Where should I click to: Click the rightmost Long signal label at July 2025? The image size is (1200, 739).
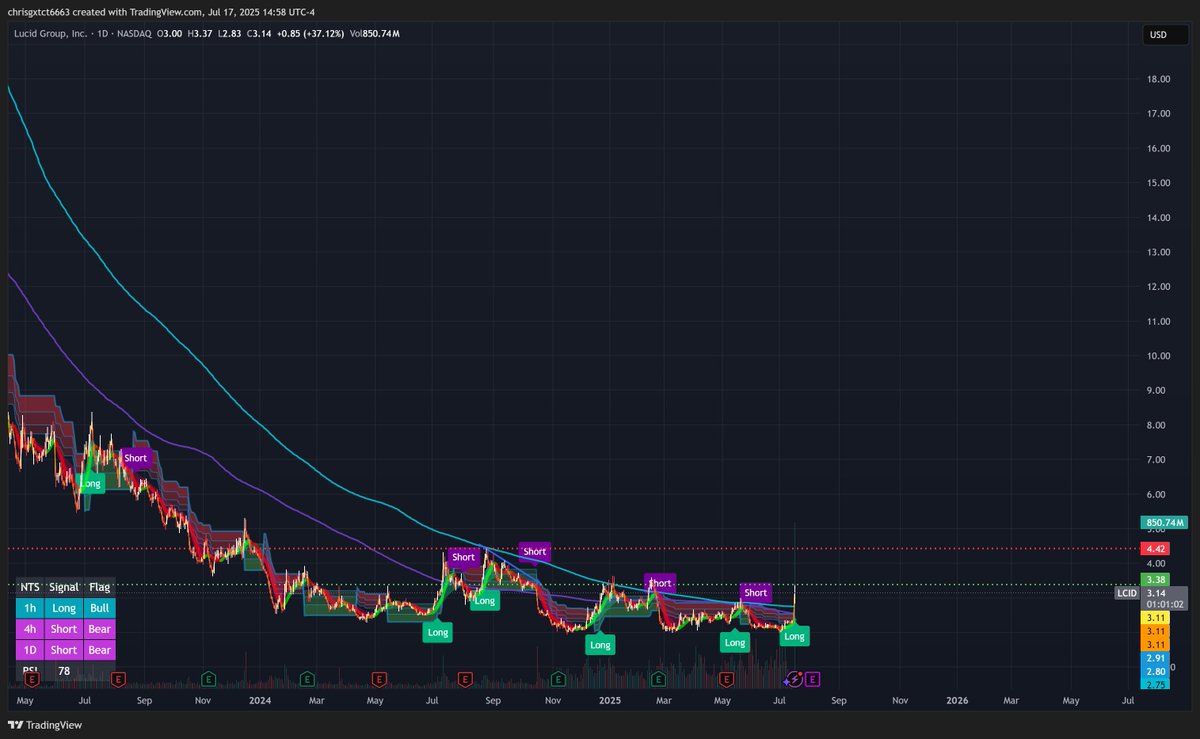point(794,636)
